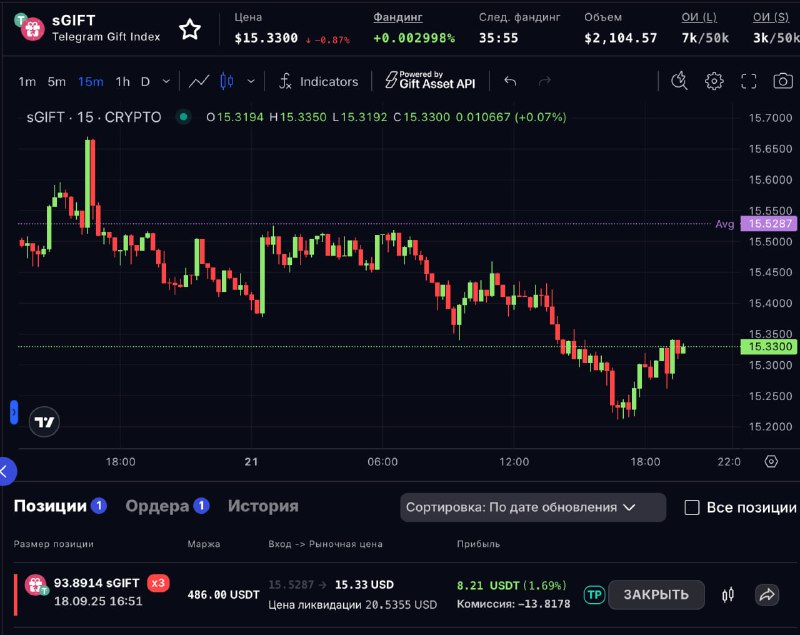Take a chart snapshot with camera icon
This screenshot has width=800, height=635.
tap(782, 81)
